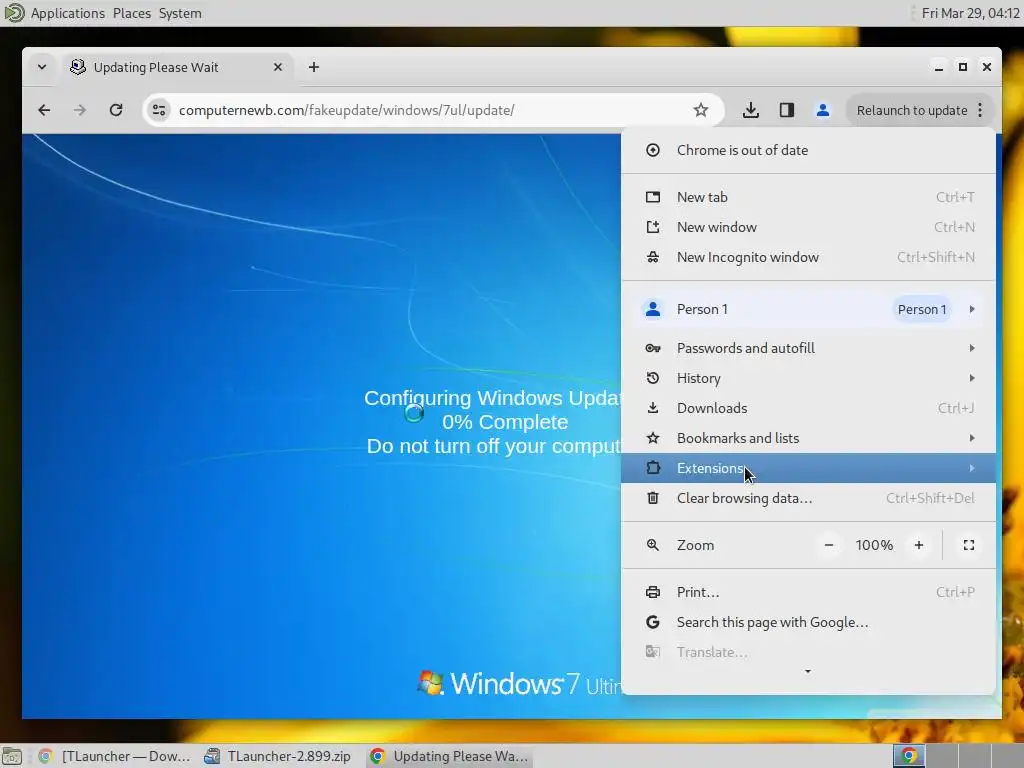
Task: Reload the current page
Action: pyautogui.click(x=116, y=110)
